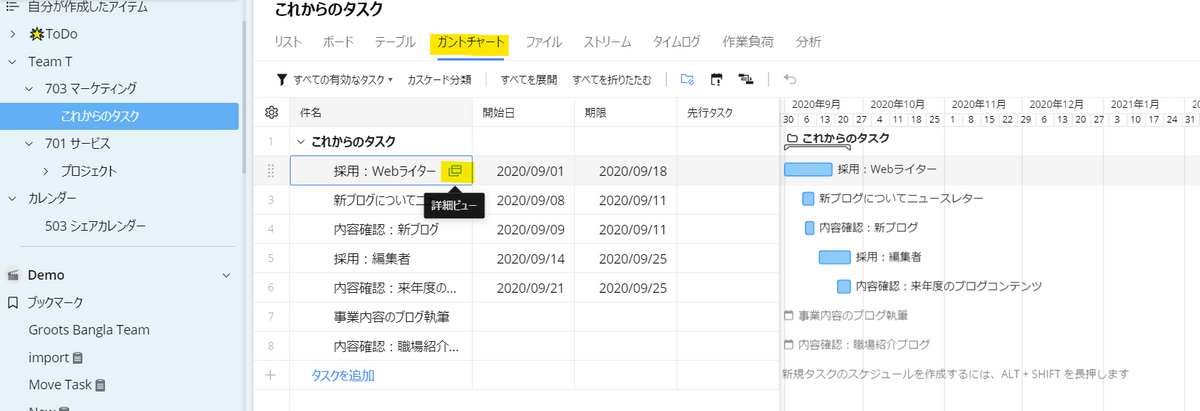
Task: Click Gantt bar for 内容確認：新ブログ
Action: pos(810,227)
